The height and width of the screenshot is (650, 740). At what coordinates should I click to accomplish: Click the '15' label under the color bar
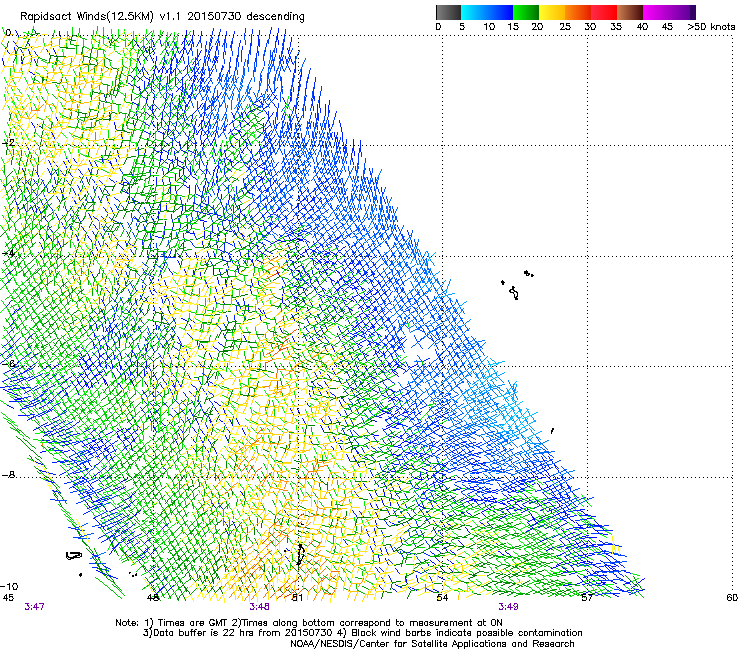tap(513, 27)
